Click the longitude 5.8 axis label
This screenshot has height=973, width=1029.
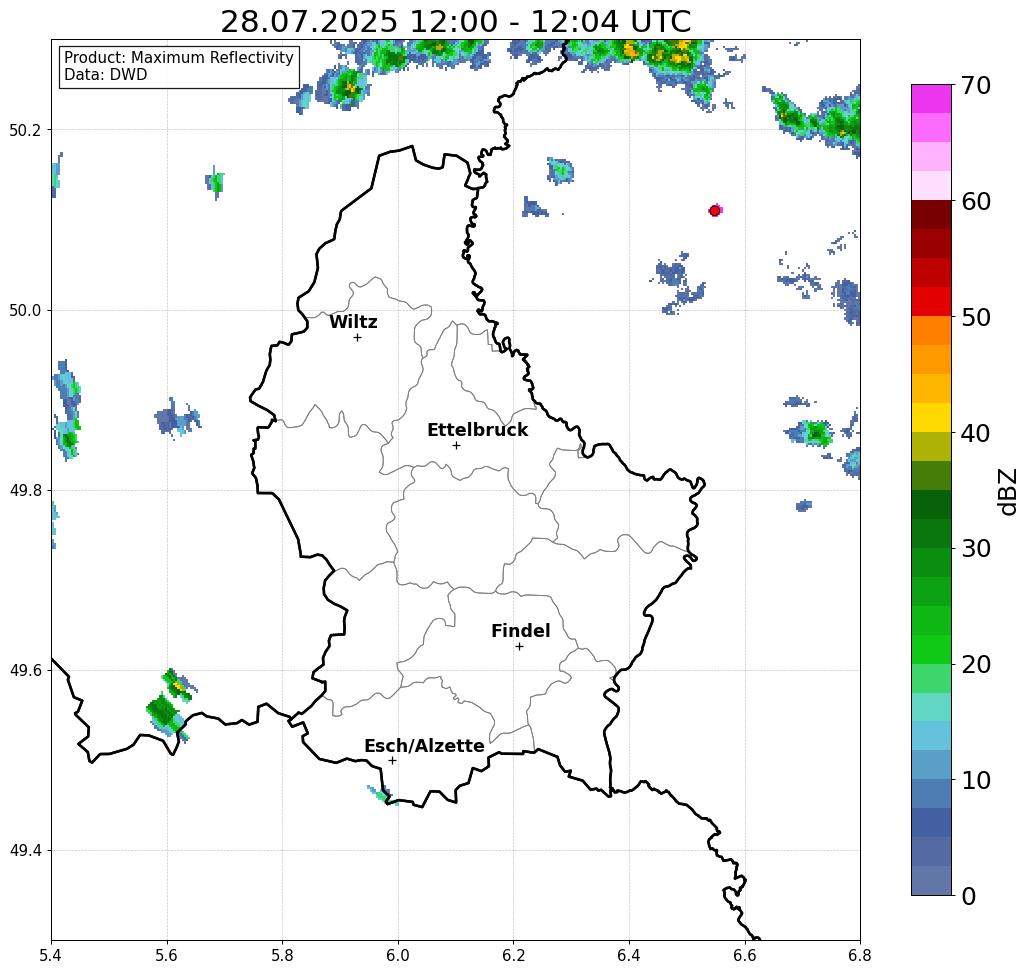click(x=282, y=955)
